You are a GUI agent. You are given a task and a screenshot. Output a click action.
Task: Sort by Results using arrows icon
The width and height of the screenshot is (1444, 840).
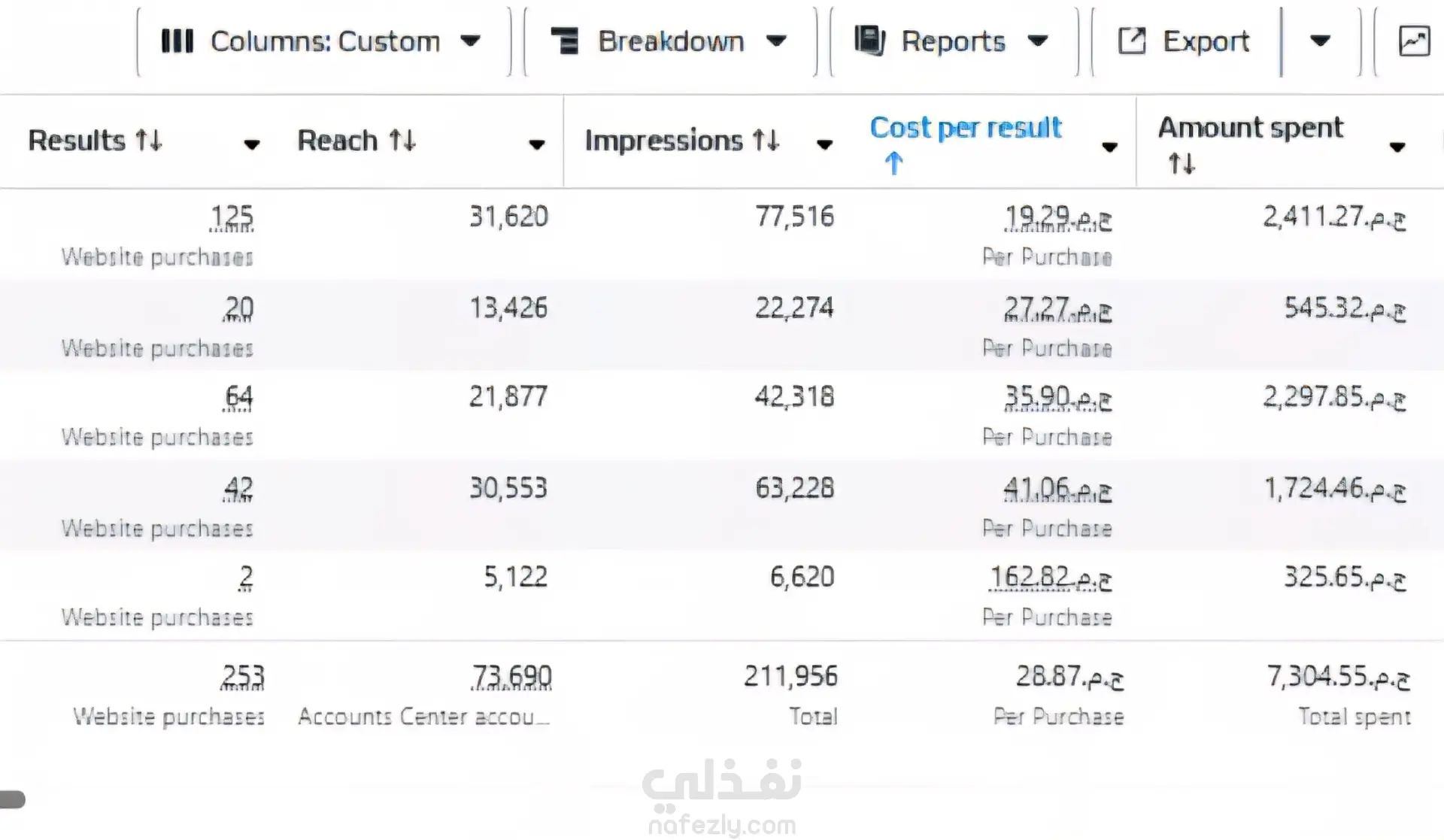pyautogui.click(x=148, y=141)
